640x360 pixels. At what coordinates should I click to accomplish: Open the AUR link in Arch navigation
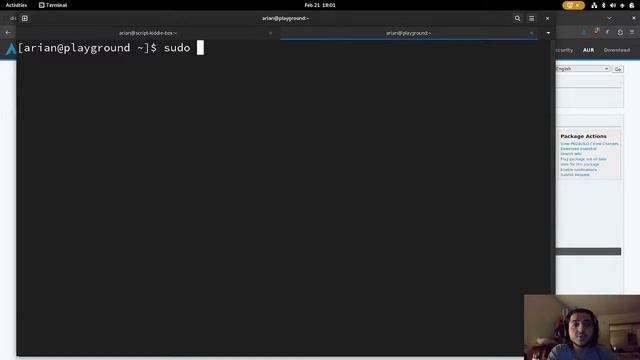(x=588, y=50)
